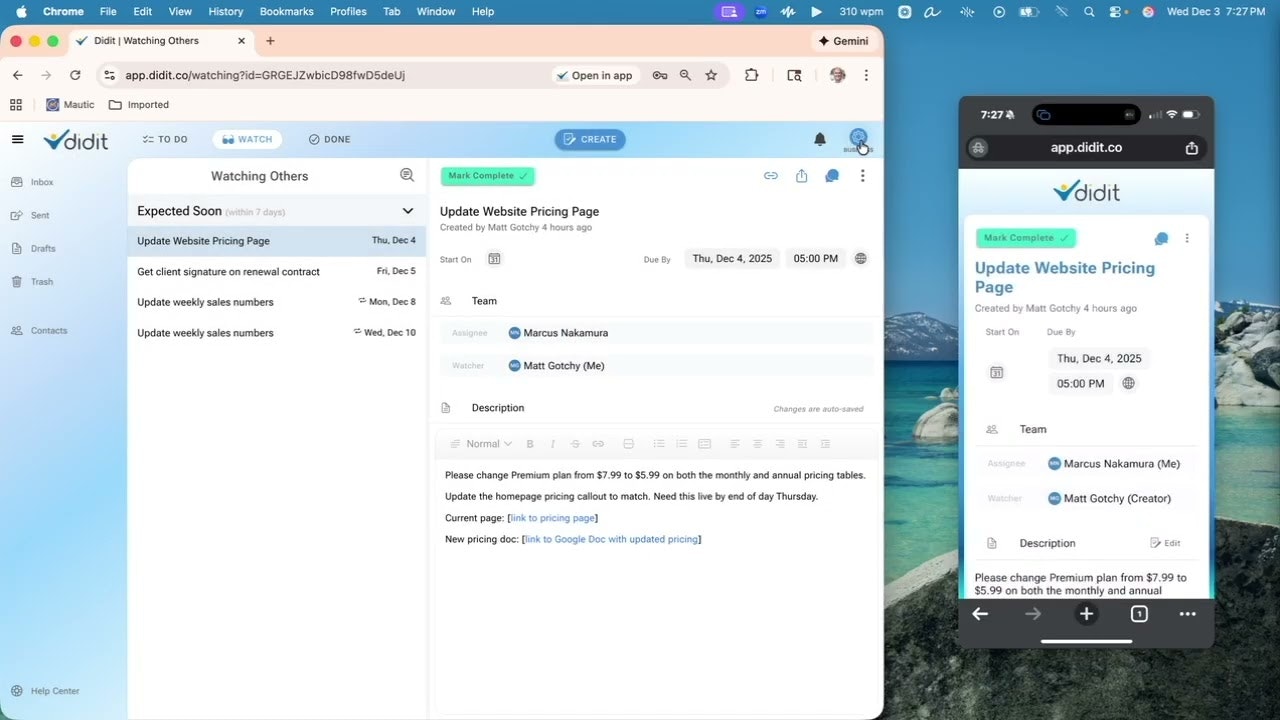Switch to the WATCH tab
1280x720 pixels.
pos(247,139)
